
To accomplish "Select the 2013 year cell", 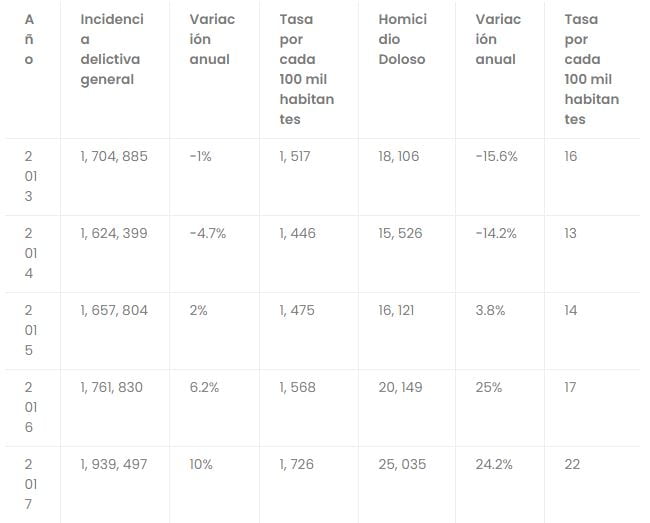I will 28,176.
